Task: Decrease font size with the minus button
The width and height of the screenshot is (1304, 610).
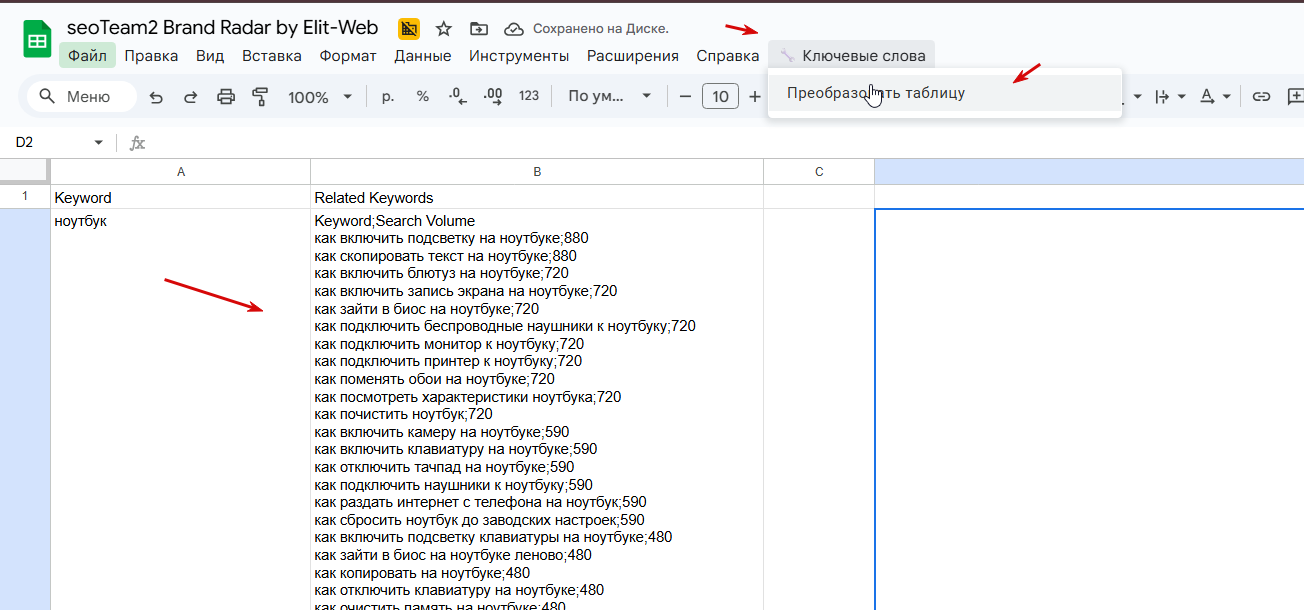Action: tap(685, 97)
